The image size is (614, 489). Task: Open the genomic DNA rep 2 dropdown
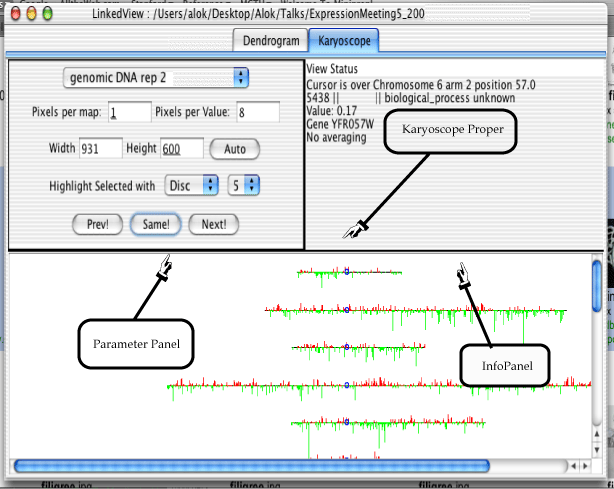click(156, 78)
